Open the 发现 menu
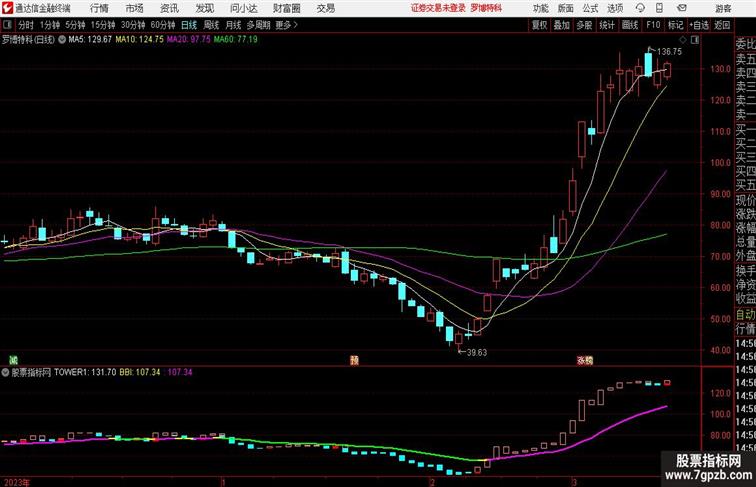This screenshot has height=487, width=756. pos(204,8)
